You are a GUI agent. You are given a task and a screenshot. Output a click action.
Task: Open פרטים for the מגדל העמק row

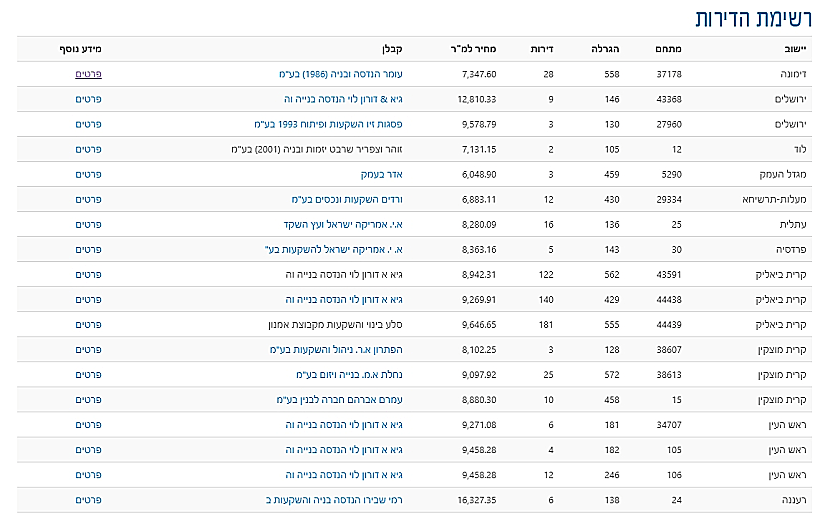point(89,174)
